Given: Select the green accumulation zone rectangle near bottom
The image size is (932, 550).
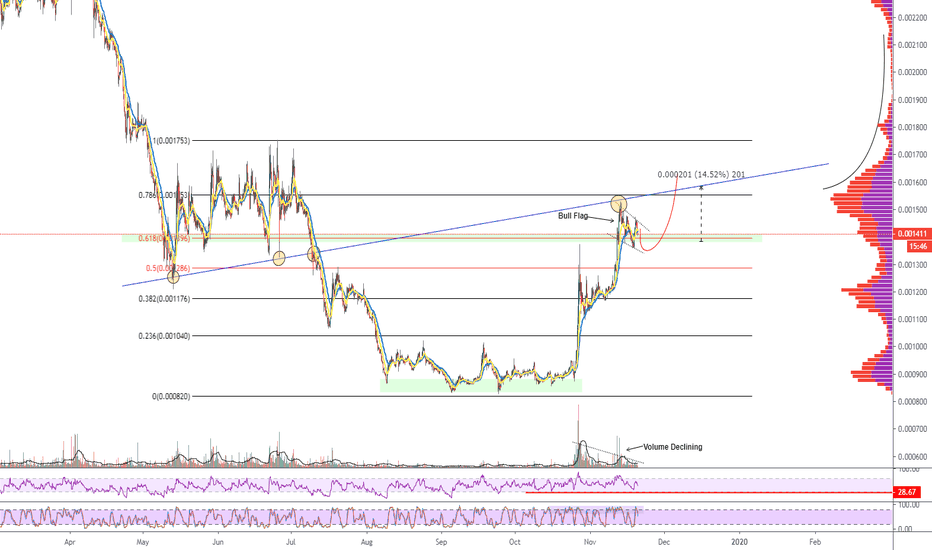Looking at the screenshot, I should point(481,385).
